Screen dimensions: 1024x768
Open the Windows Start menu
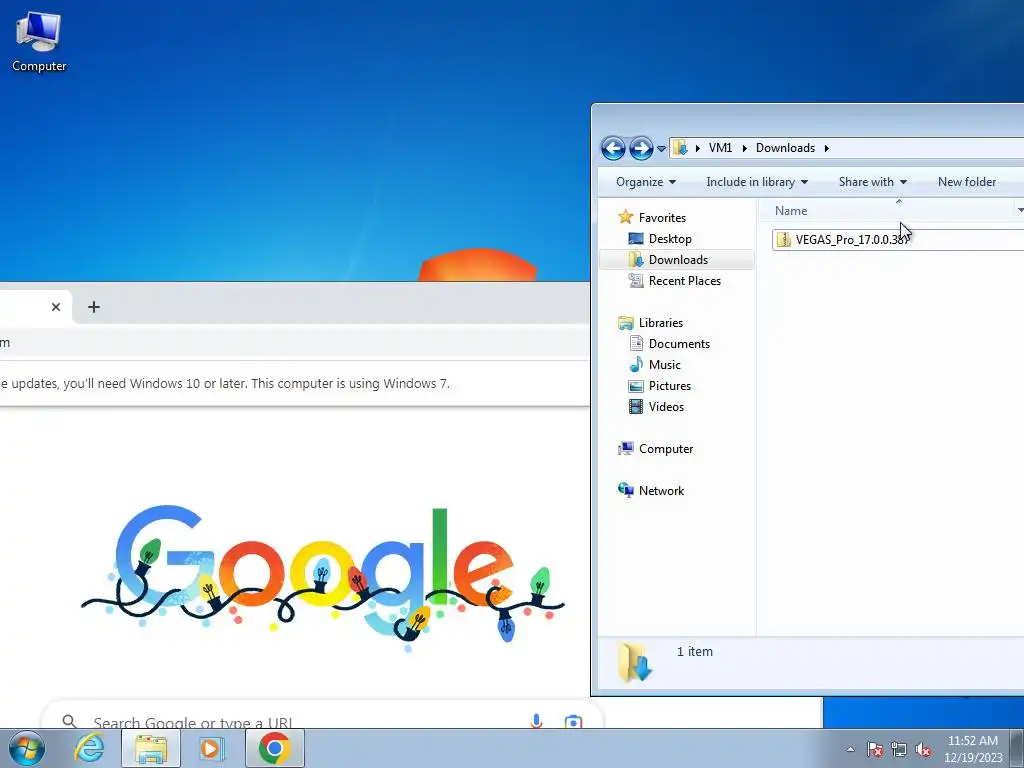(x=26, y=748)
